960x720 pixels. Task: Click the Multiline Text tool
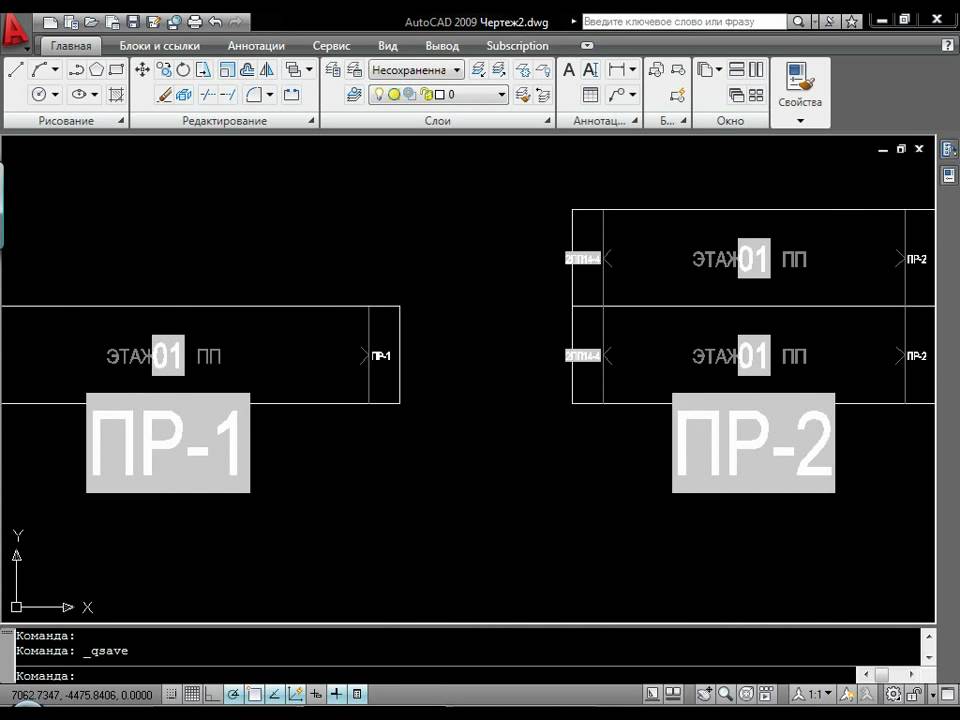pyautogui.click(x=569, y=70)
